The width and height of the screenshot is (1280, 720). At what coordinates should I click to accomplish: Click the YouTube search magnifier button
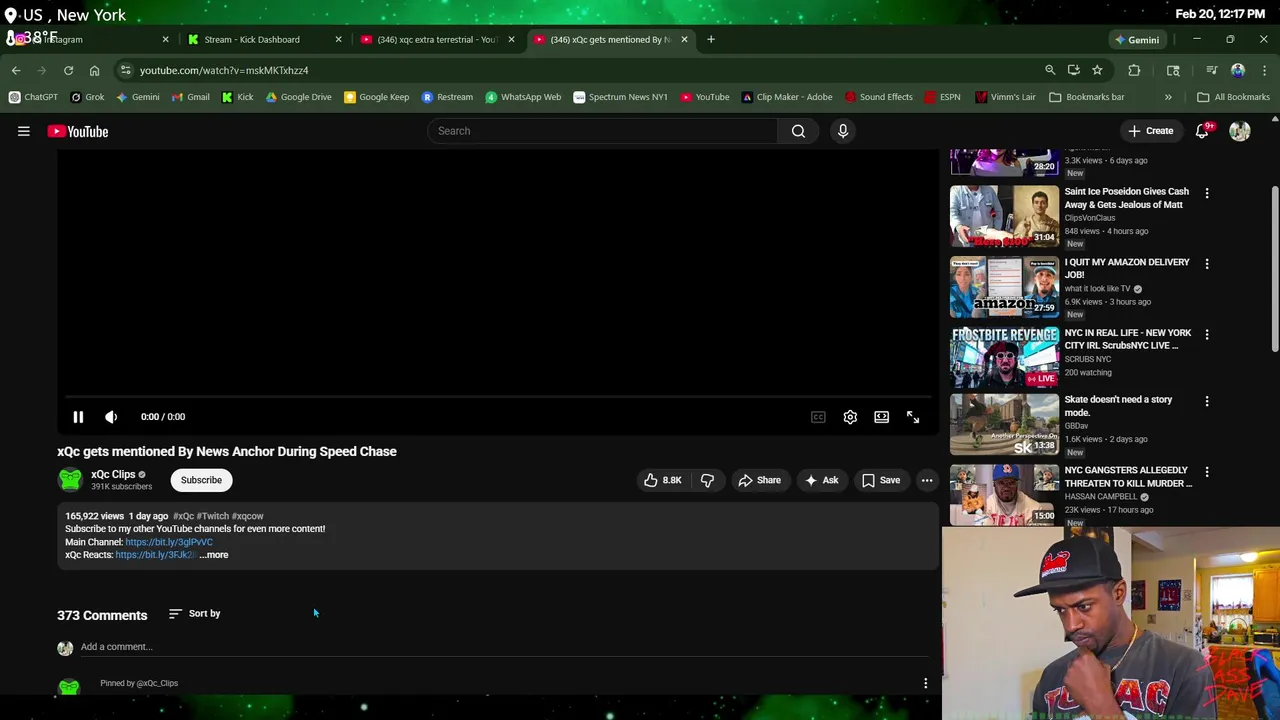pos(798,131)
